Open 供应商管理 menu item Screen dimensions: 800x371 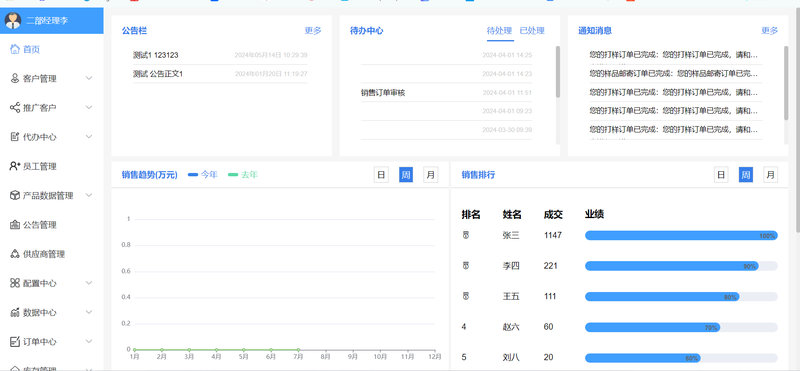tap(52, 254)
